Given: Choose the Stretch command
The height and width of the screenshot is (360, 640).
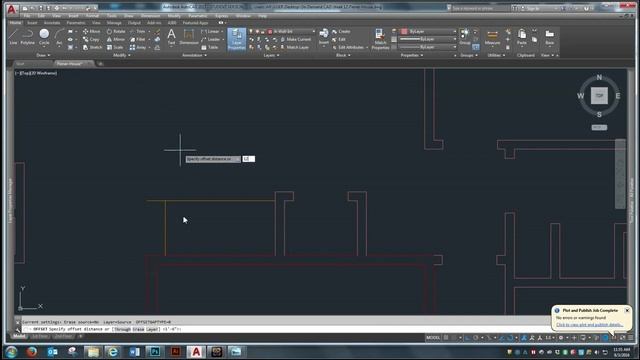Looking at the screenshot, I should coord(92,47).
